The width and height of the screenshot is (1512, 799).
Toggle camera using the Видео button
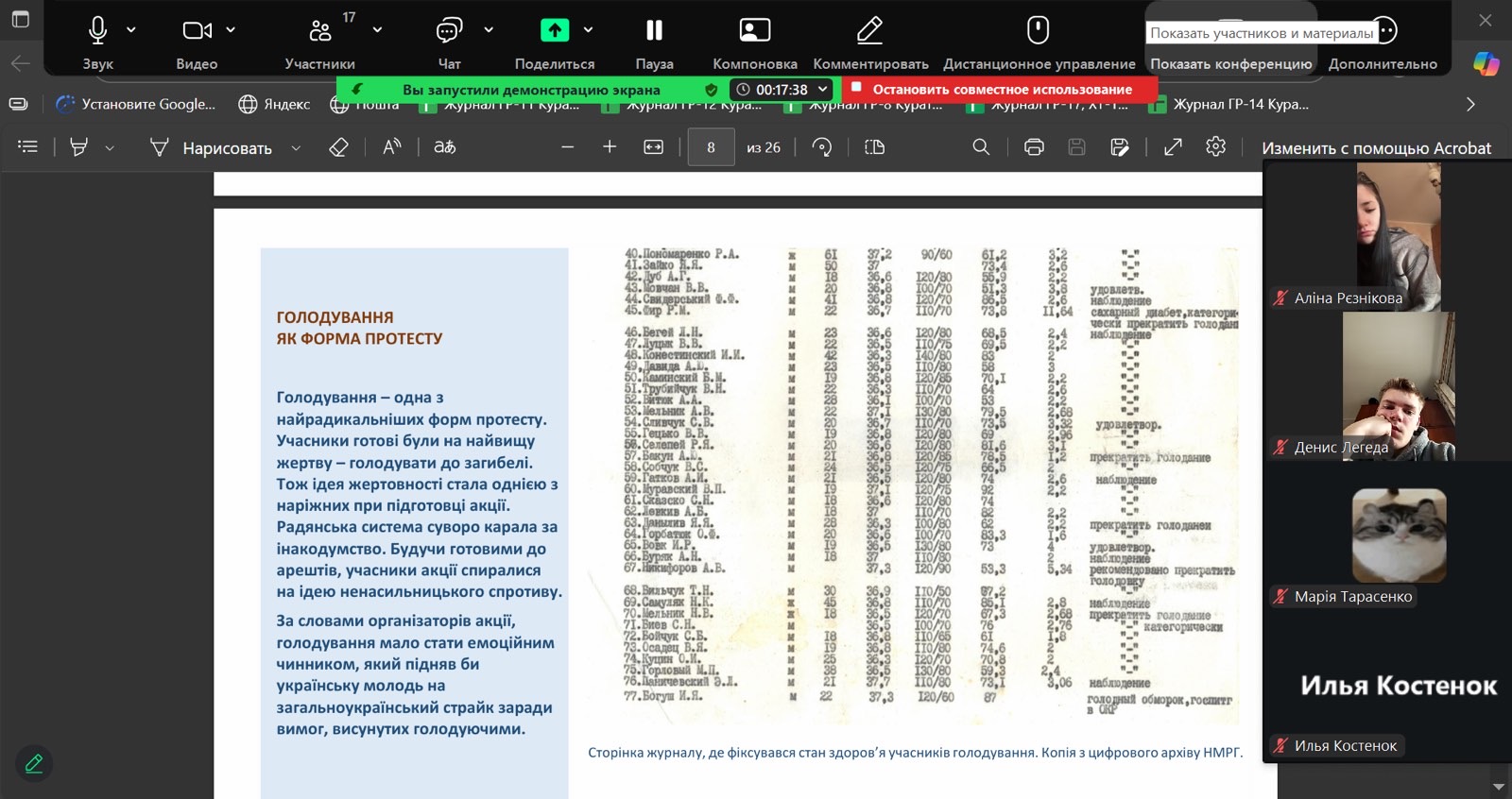[197, 31]
